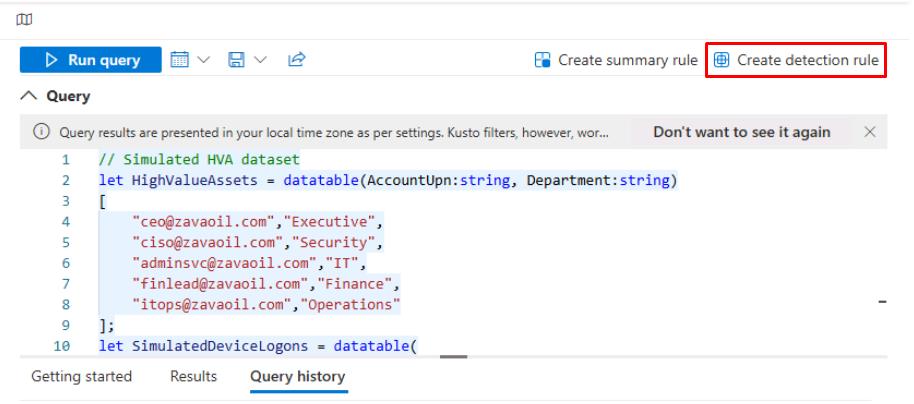The height and width of the screenshot is (404, 914).
Task: Click the save query disk icon
Action: 237,60
